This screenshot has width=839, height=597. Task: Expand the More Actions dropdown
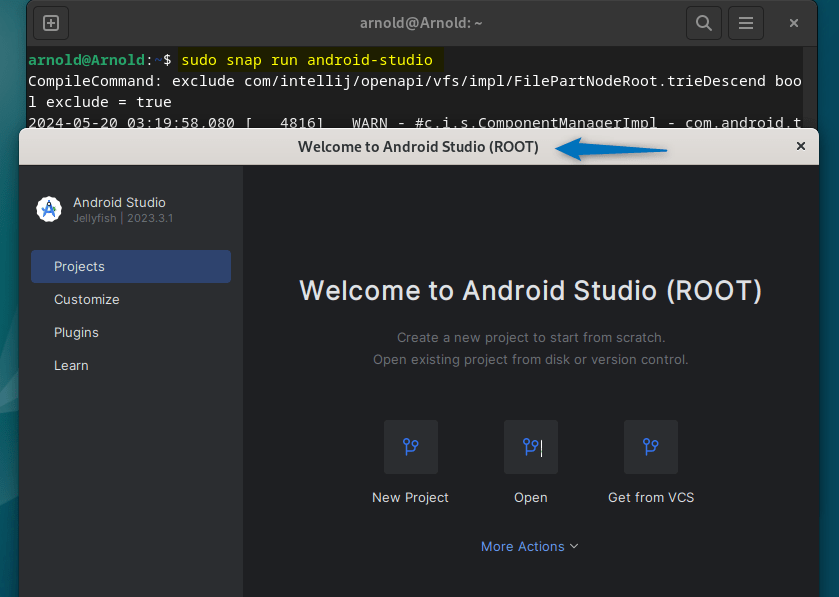click(x=529, y=546)
